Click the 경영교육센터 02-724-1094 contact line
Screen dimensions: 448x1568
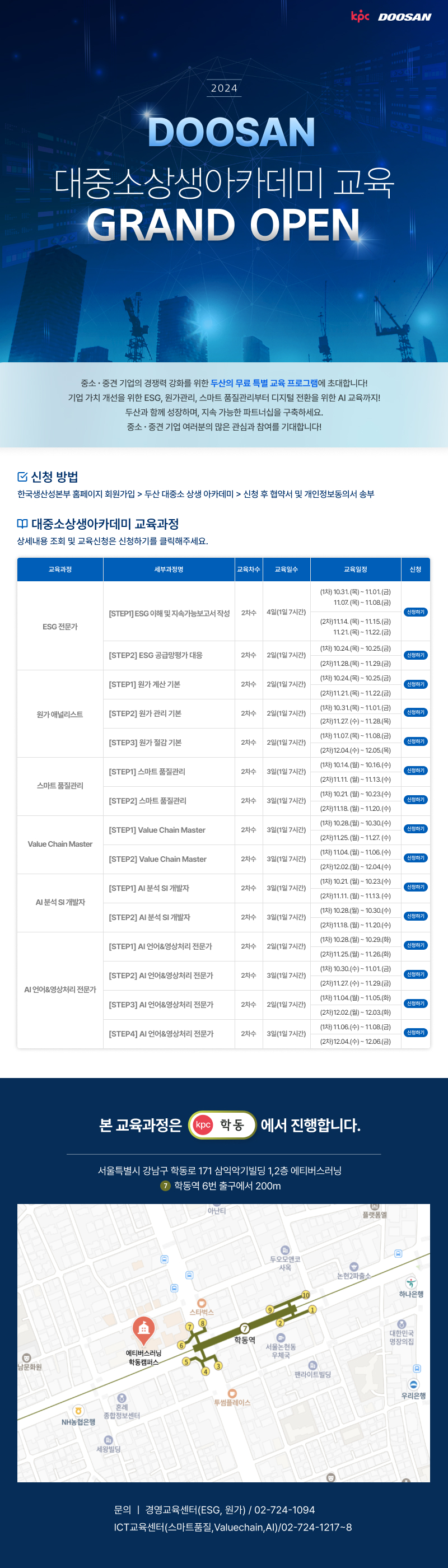point(214,1510)
